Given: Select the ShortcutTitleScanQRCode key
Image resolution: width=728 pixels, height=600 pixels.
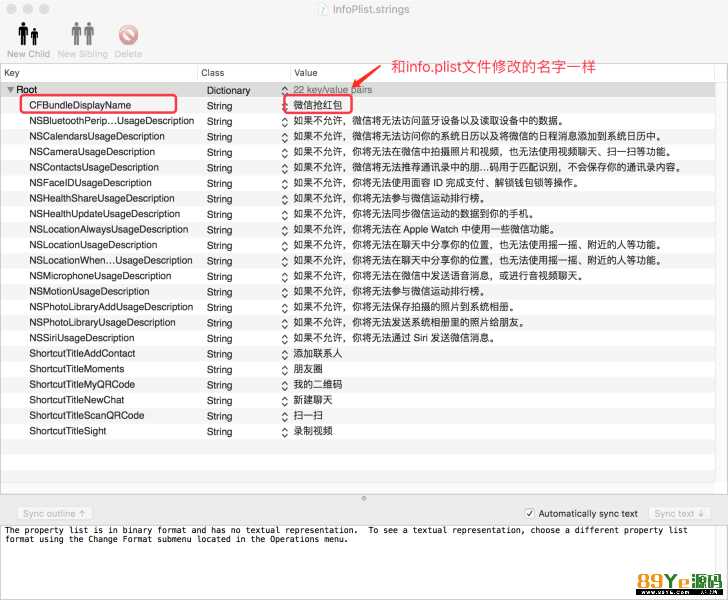Looking at the screenshot, I should pyautogui.click(x=86, y=416).
